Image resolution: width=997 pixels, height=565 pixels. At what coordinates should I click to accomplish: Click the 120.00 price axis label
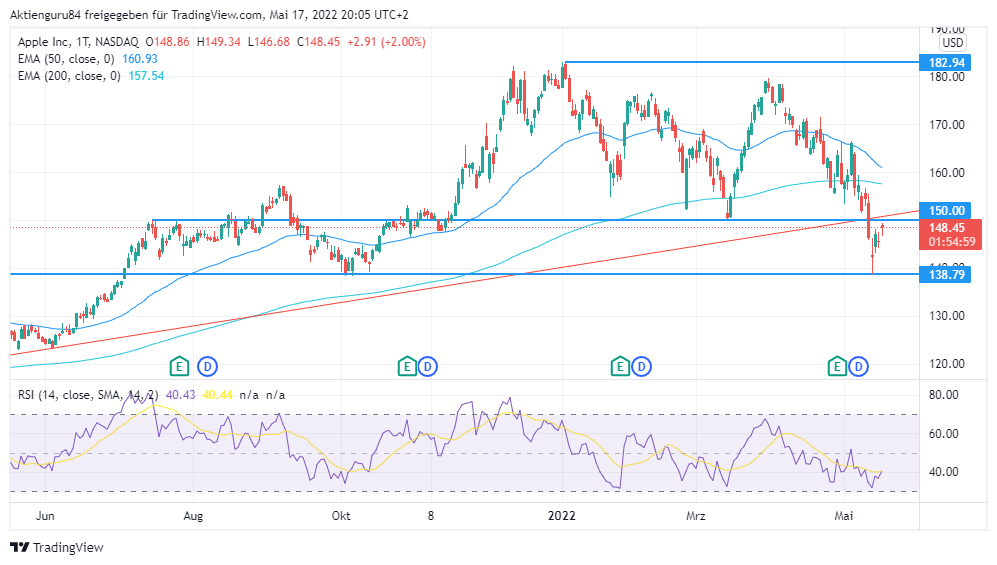(x=947, y=364)
